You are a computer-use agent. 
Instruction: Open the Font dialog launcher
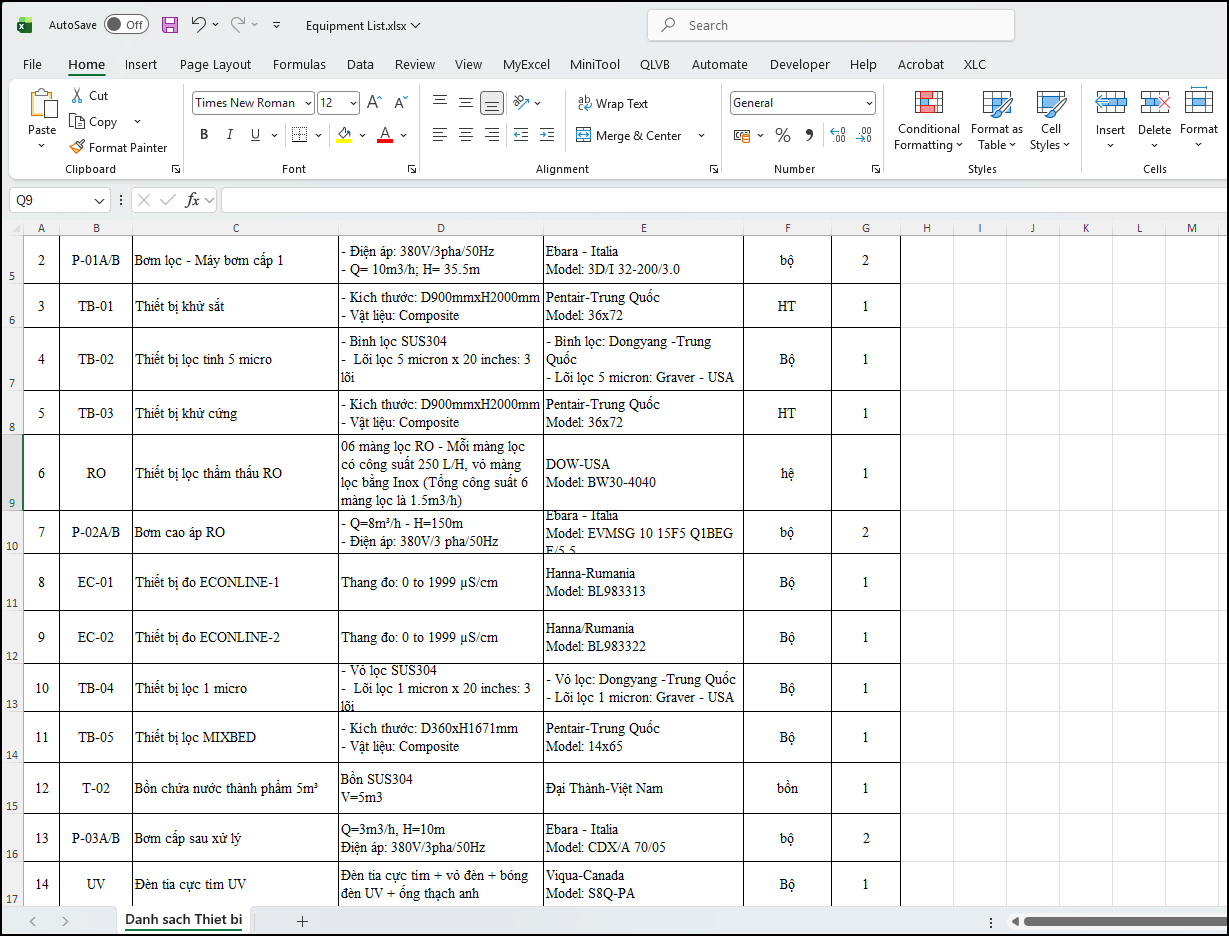[412, 170]
